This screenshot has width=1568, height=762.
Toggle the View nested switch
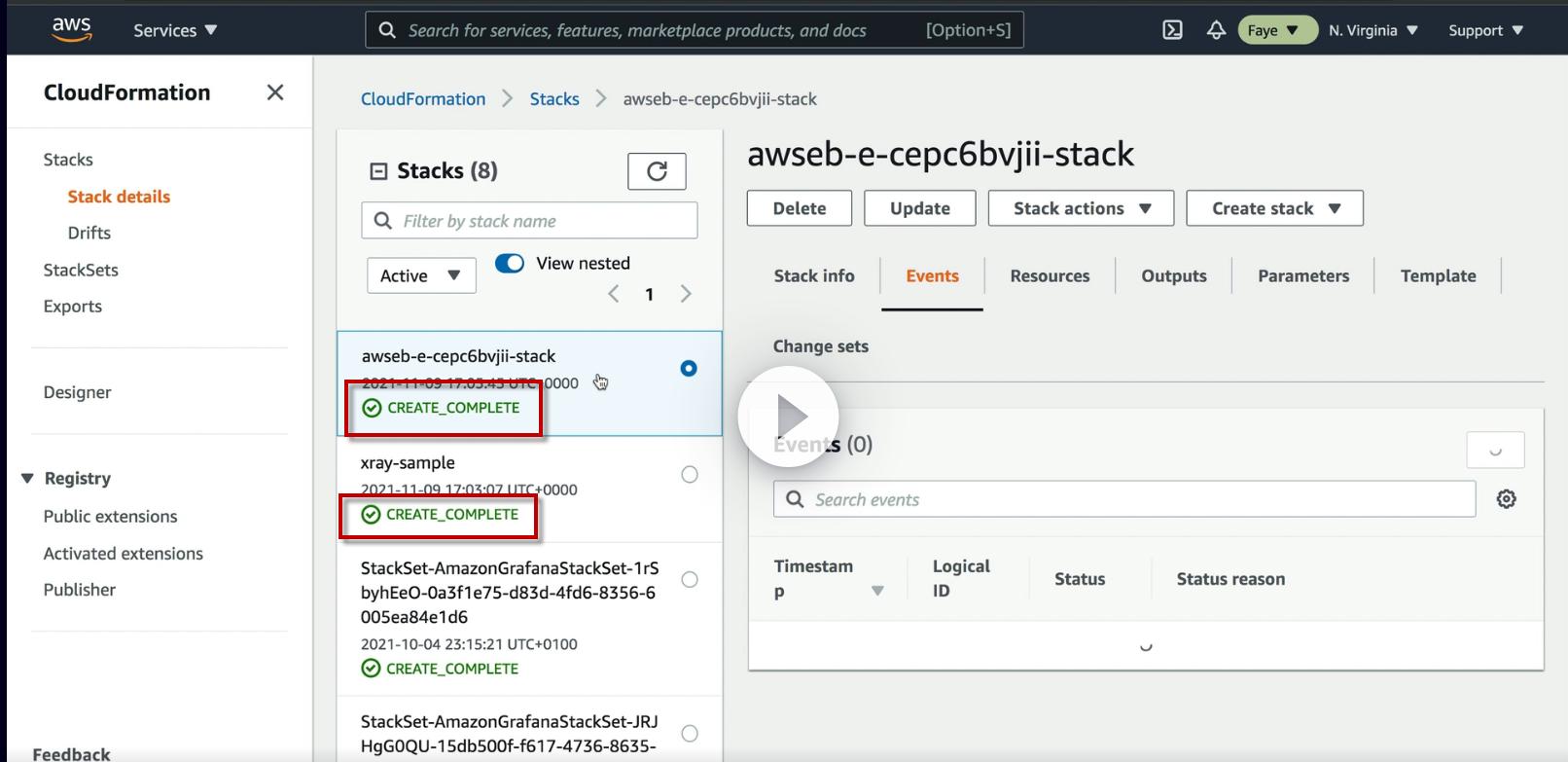(x=510, y=263)
